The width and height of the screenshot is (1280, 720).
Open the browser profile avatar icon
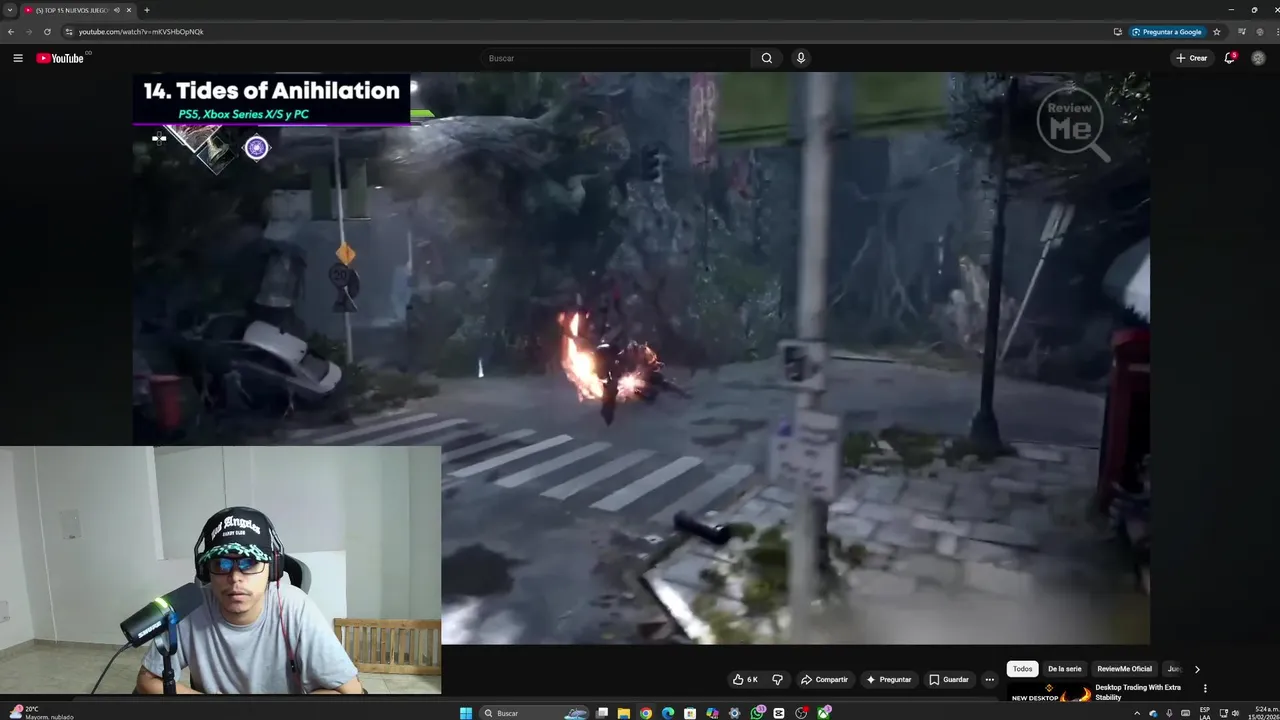(1260, 31)
